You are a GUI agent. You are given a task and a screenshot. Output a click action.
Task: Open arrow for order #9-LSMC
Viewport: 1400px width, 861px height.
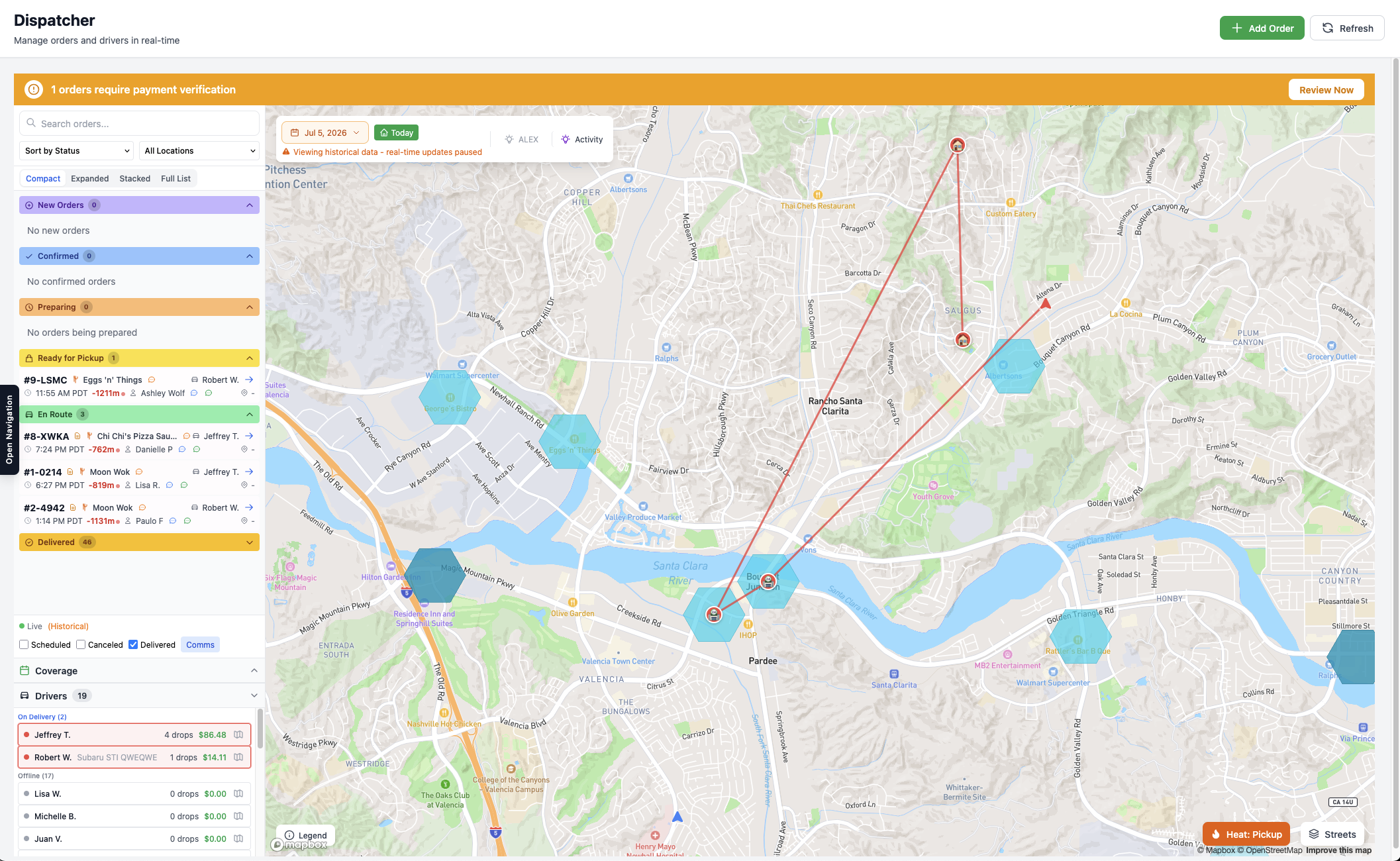pos(249,380)
